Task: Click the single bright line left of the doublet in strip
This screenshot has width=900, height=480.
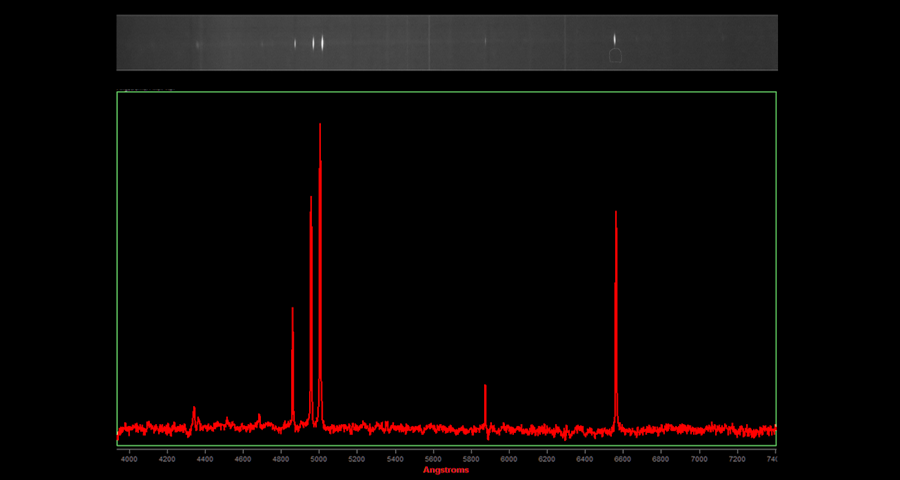Action: click(295, 43)
